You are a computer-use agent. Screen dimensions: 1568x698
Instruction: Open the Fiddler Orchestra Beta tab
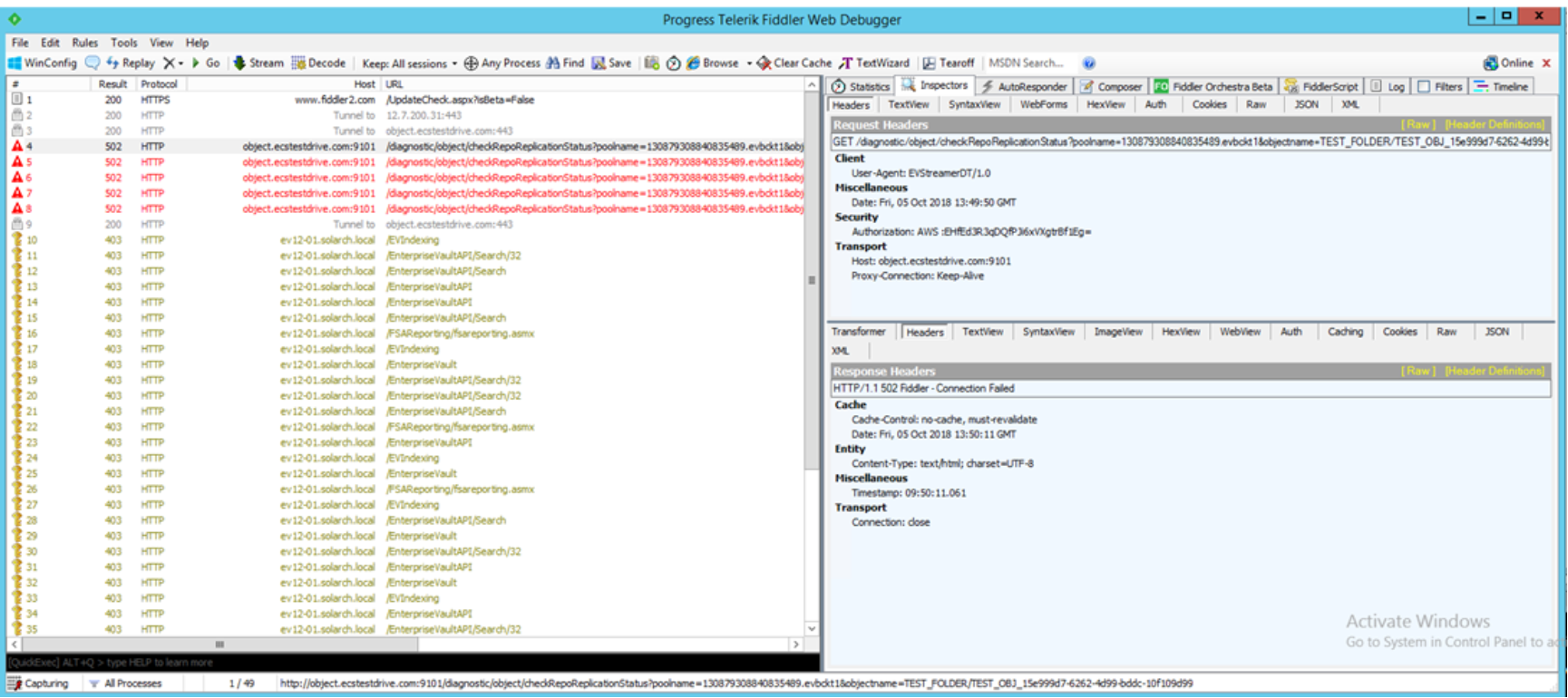pyautogui.click(x=1213, y=87)
